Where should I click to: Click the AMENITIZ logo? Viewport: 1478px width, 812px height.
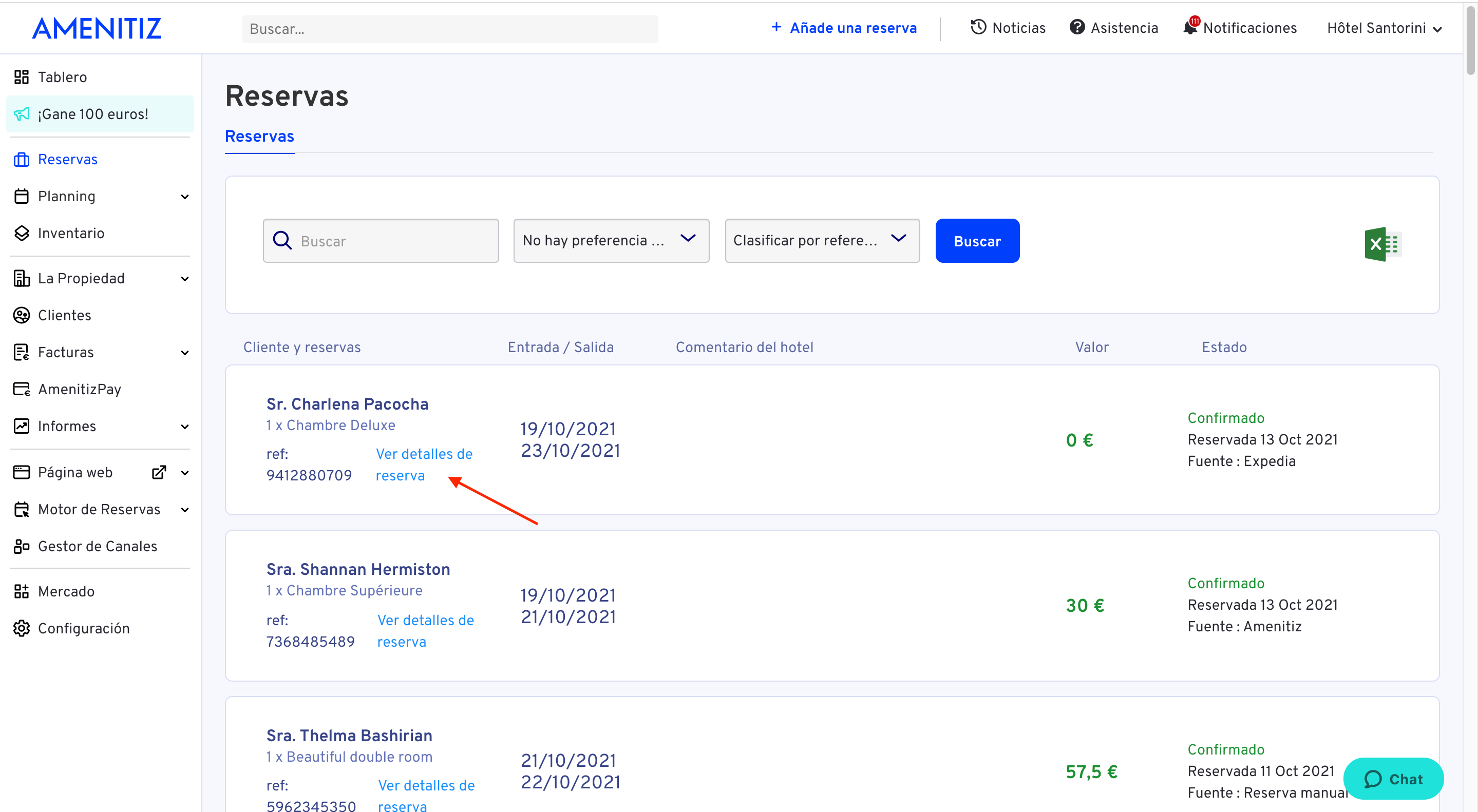pos(97,28)
